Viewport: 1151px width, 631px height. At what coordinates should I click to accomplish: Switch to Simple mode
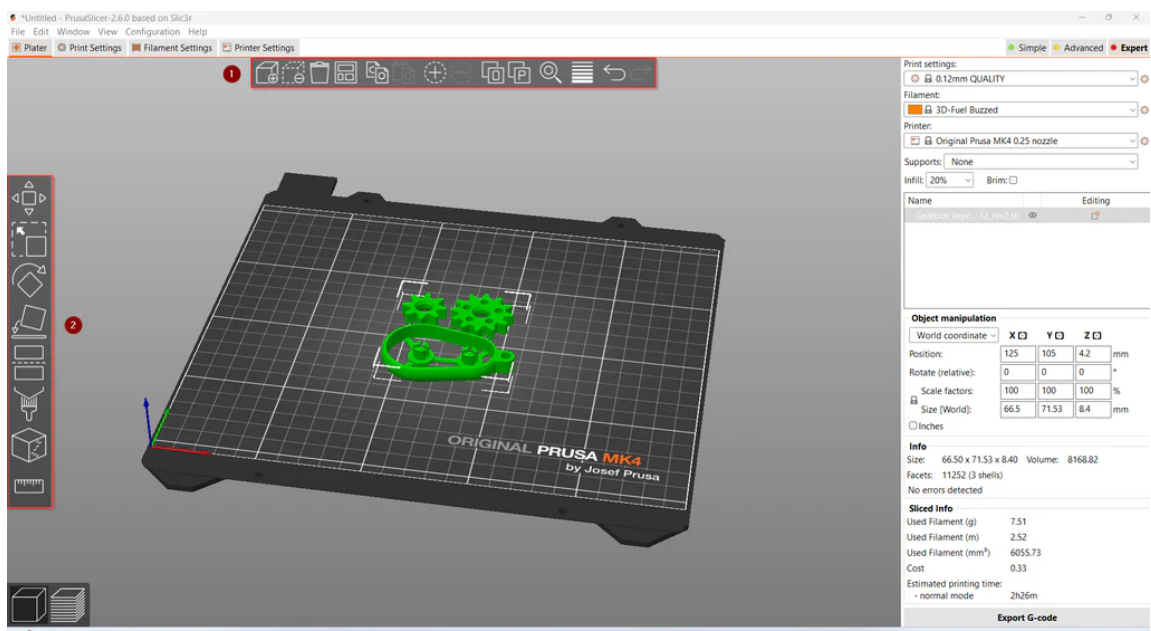pos(1027,48)
